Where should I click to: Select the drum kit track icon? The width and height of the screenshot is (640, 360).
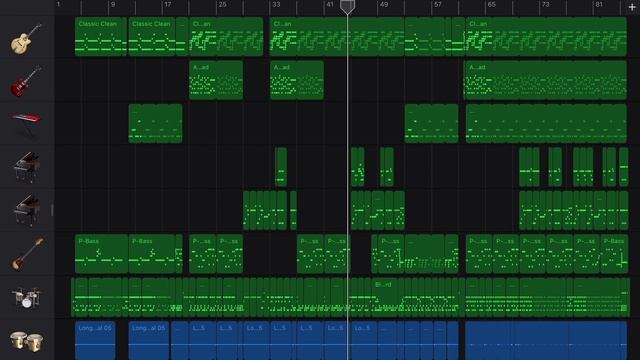26,298
